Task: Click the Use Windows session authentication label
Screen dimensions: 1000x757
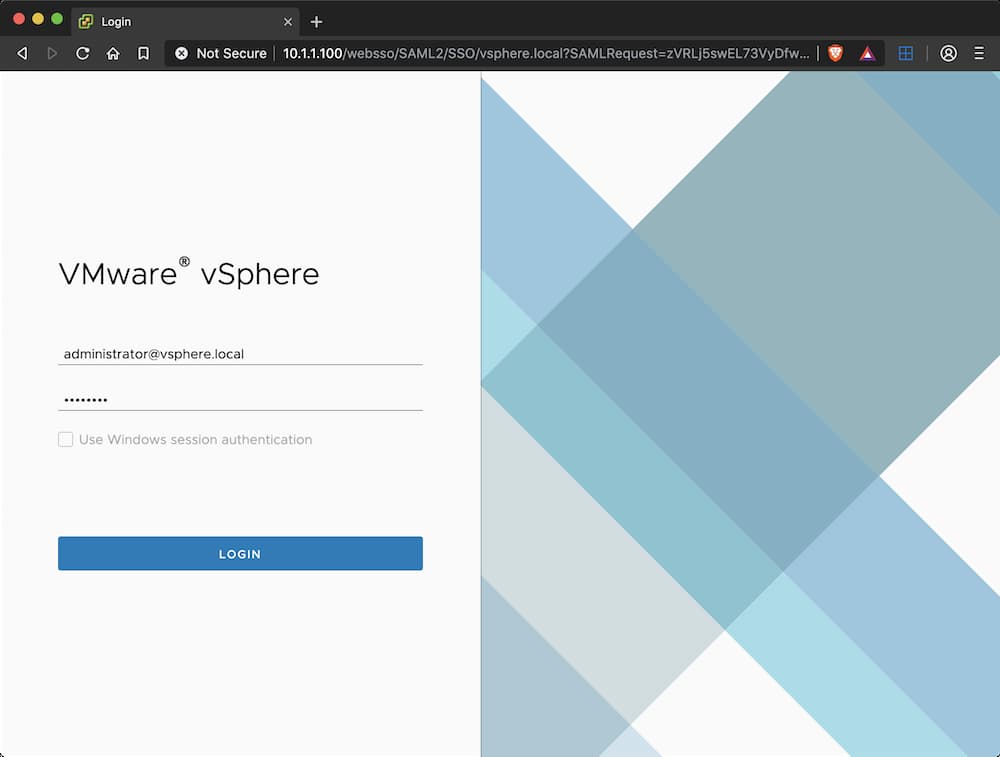Action: [x=195, y=439]
